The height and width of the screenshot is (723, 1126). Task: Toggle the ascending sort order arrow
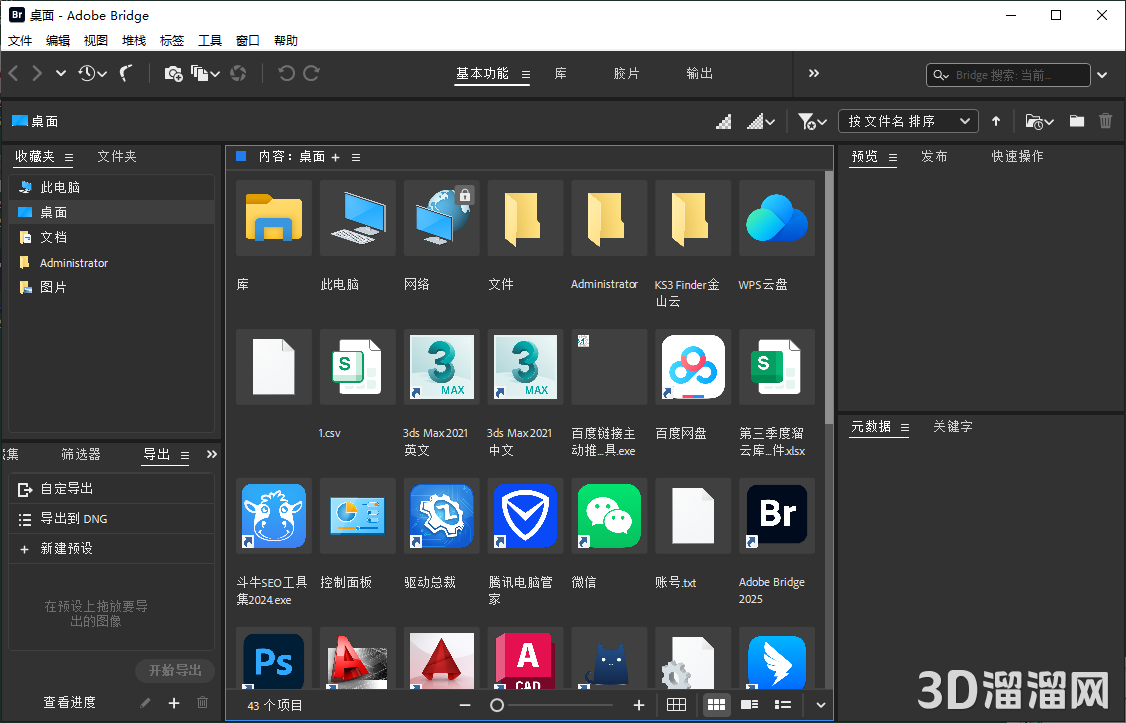point(996,121)
